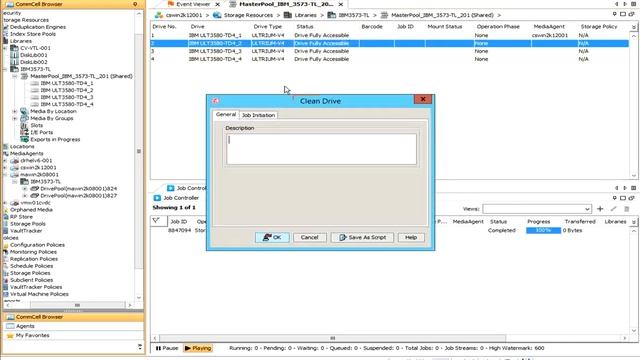This screenshot has width=640, height=360.
Task: Click the Slots icon in tree
Action: coord(24,125)
